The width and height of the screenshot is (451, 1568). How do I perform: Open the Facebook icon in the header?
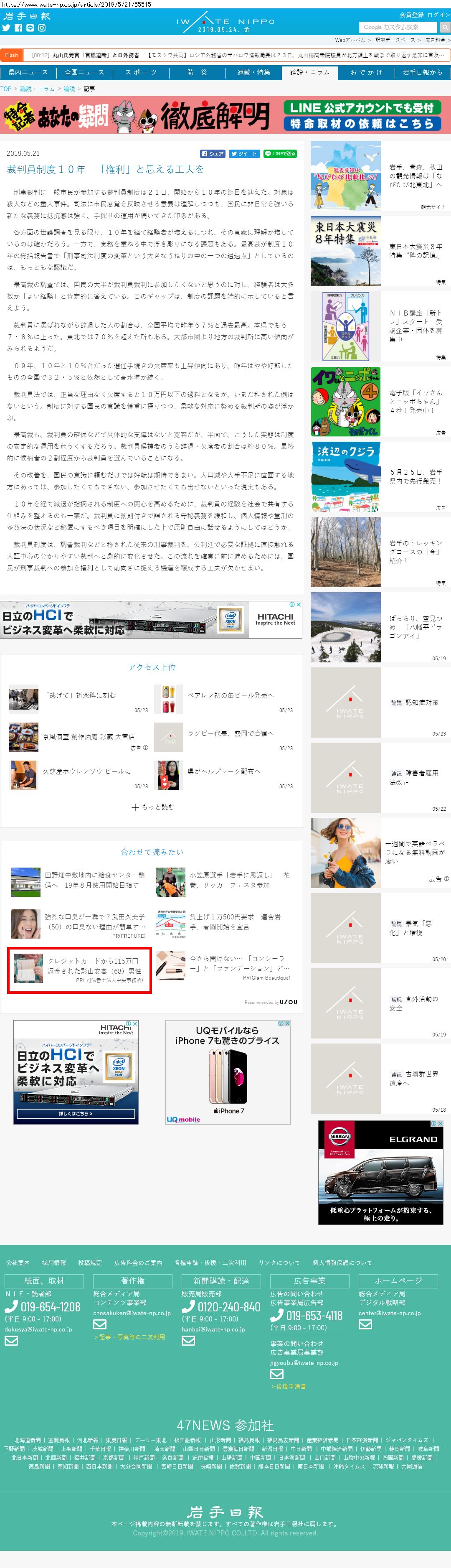[18, 28]
